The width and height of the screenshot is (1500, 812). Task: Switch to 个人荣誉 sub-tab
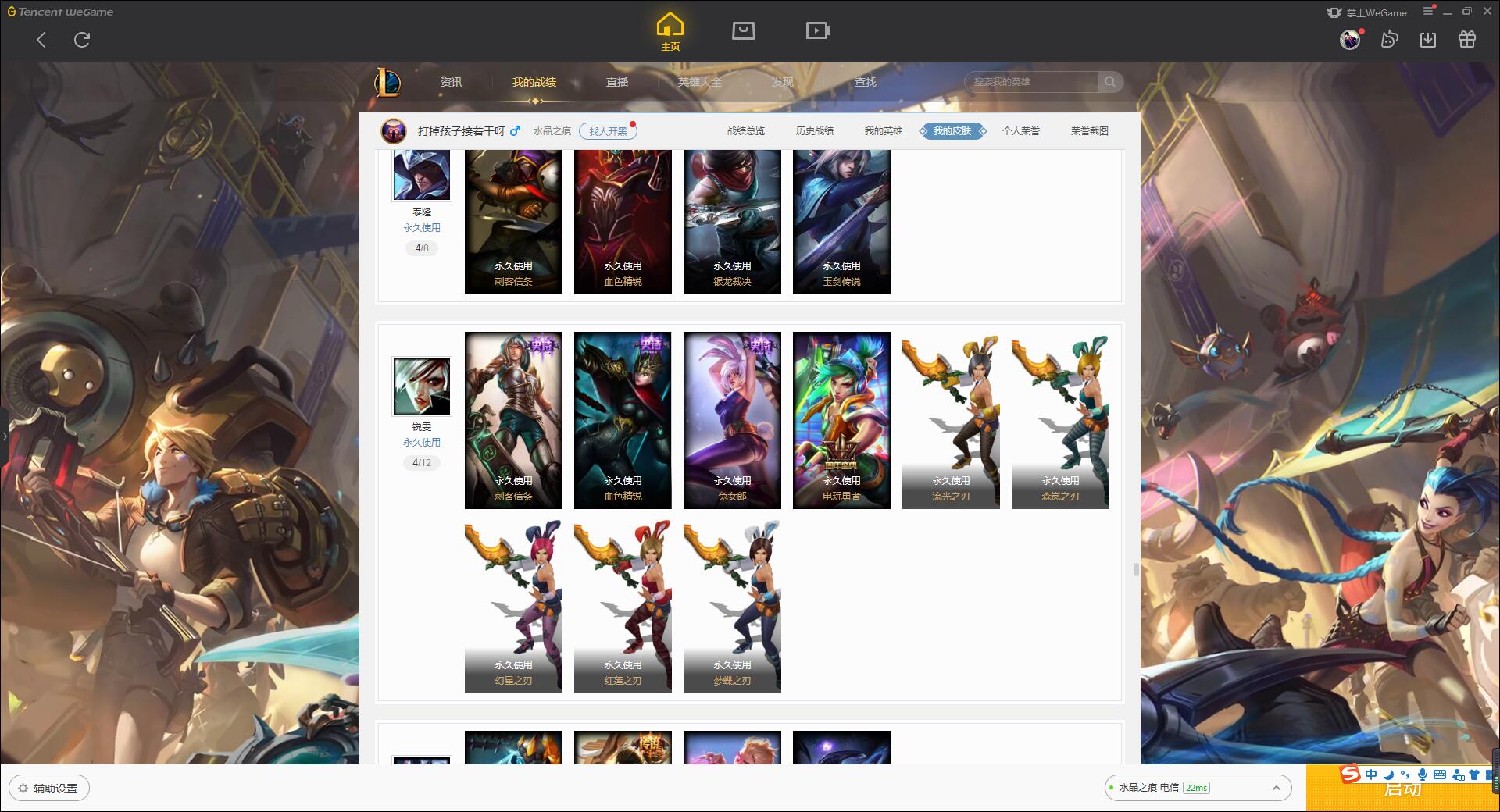[x=1021, y=131]
